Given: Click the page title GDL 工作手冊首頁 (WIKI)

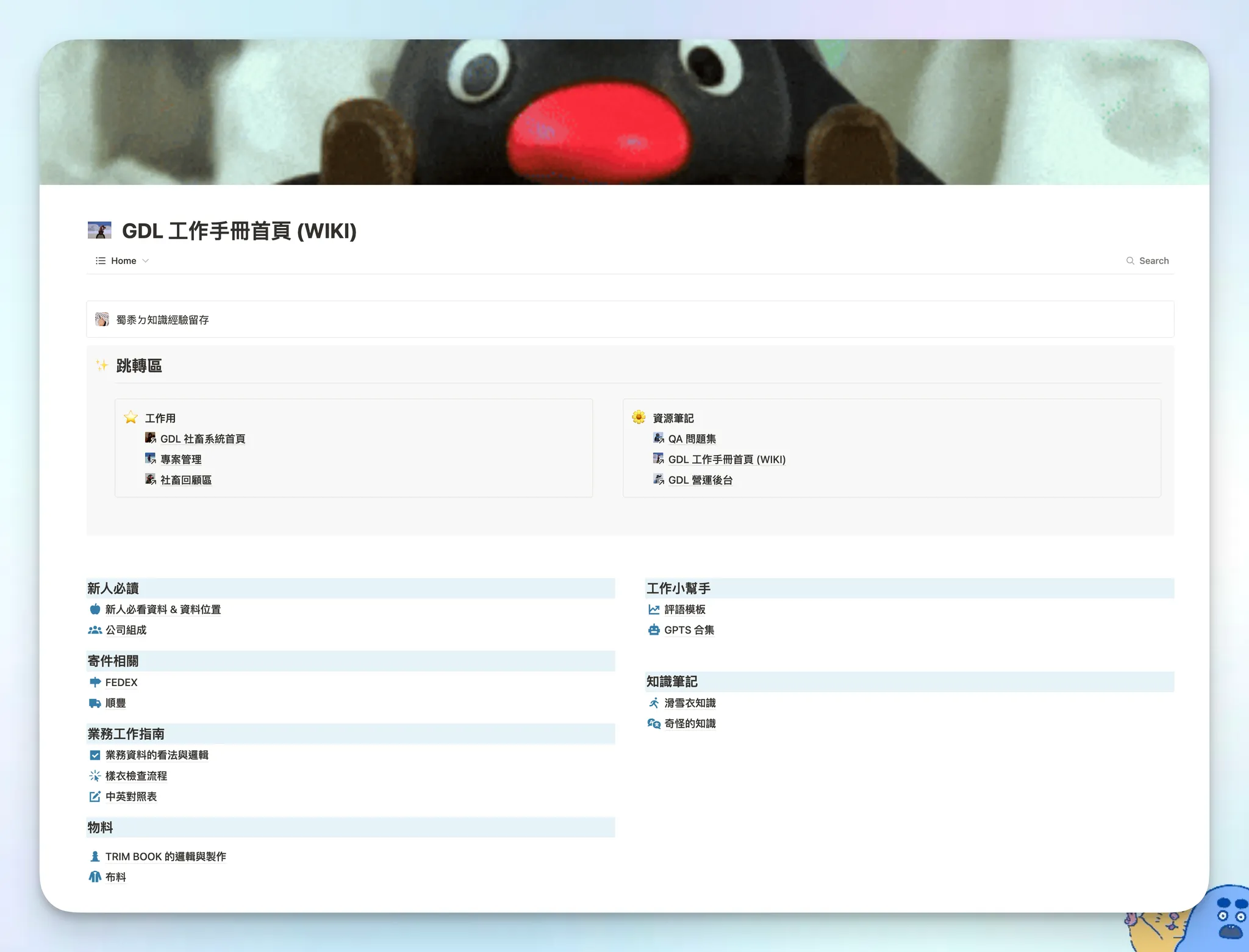Looking at the screenshot, I should tap(239, 231).
